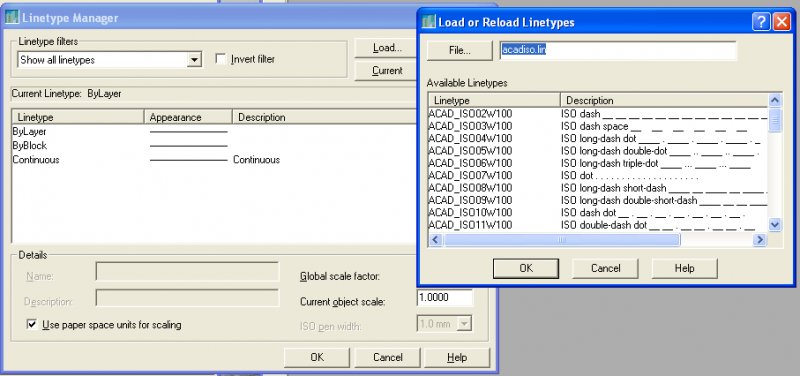This screenshot has height=376, width=800.
Task: Click the vertical scrollbar thumb in Available Linetypes
Action: point(774,120)
